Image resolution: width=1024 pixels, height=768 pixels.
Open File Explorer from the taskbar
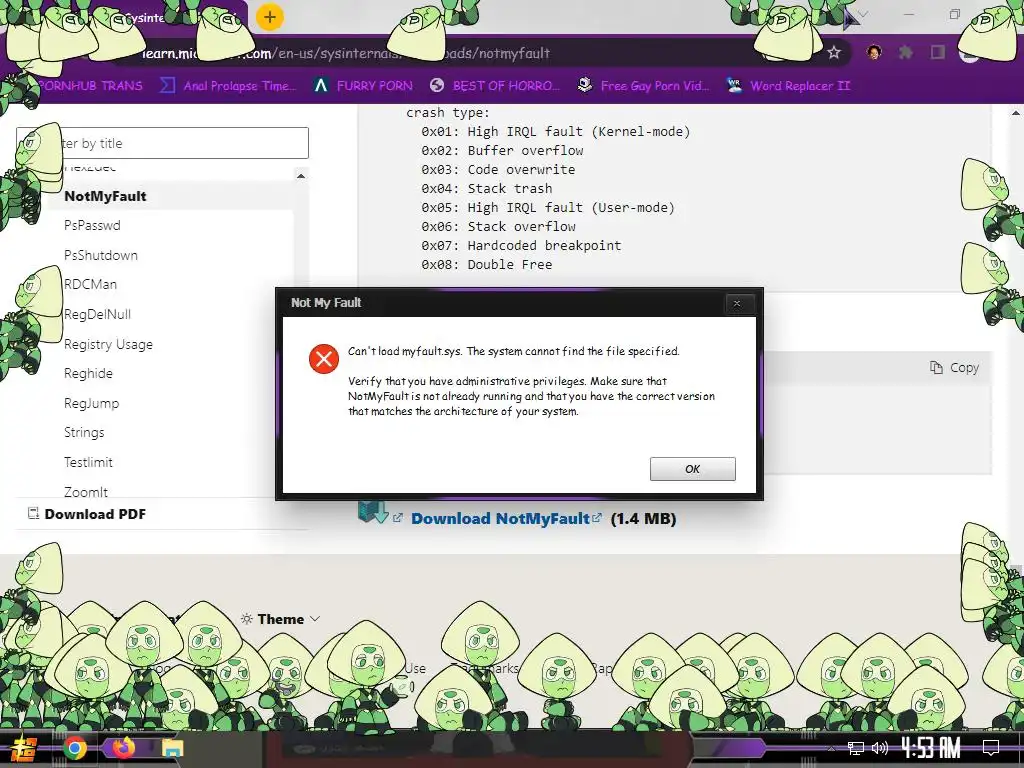pyautogui.click(x=172, y=748)
